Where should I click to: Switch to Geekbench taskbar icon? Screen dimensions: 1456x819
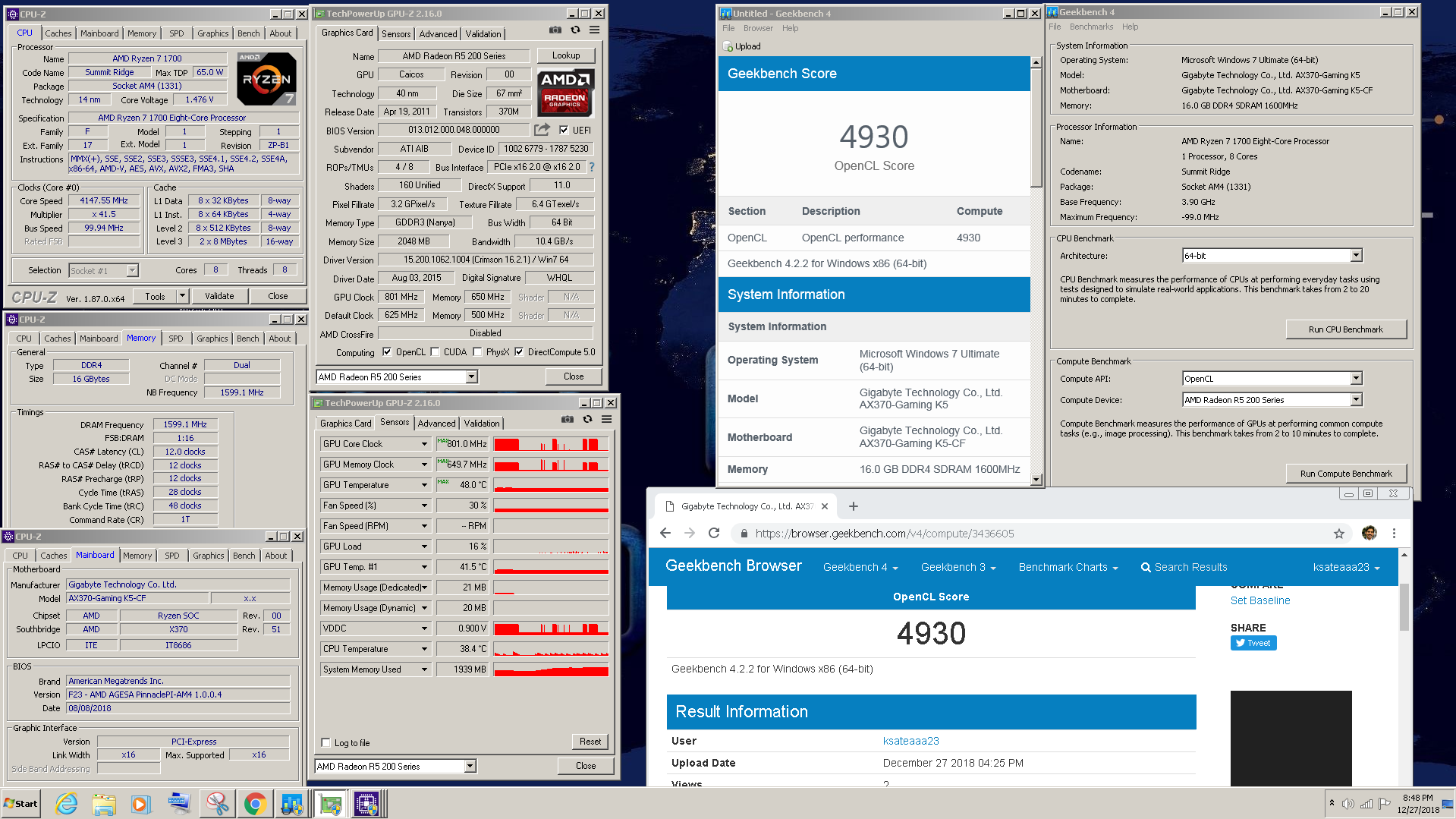(x=292, y=803)
